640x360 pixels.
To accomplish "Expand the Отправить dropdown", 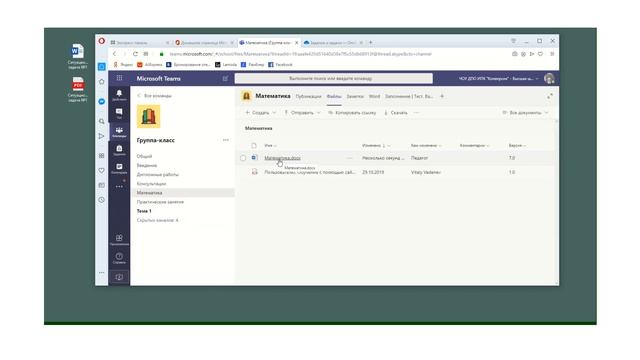I will pyautogui.click(x=302, y=113).
